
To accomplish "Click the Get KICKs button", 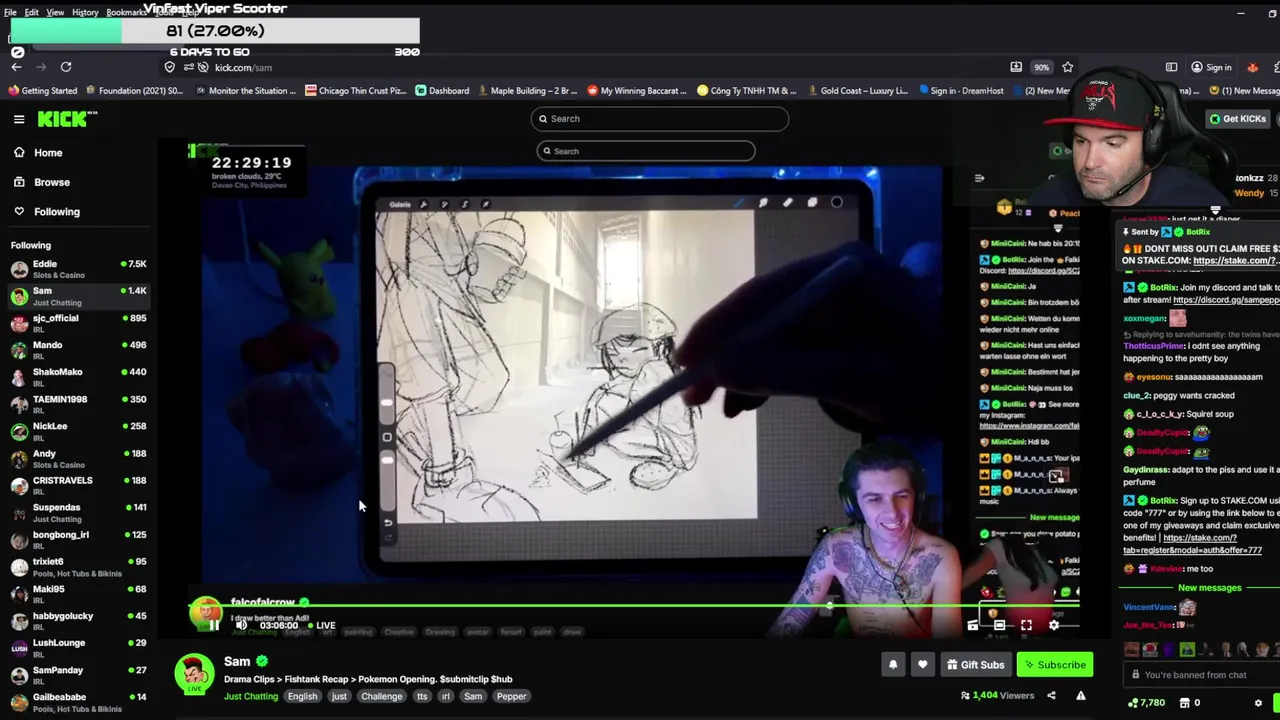I will point(1237,119).
